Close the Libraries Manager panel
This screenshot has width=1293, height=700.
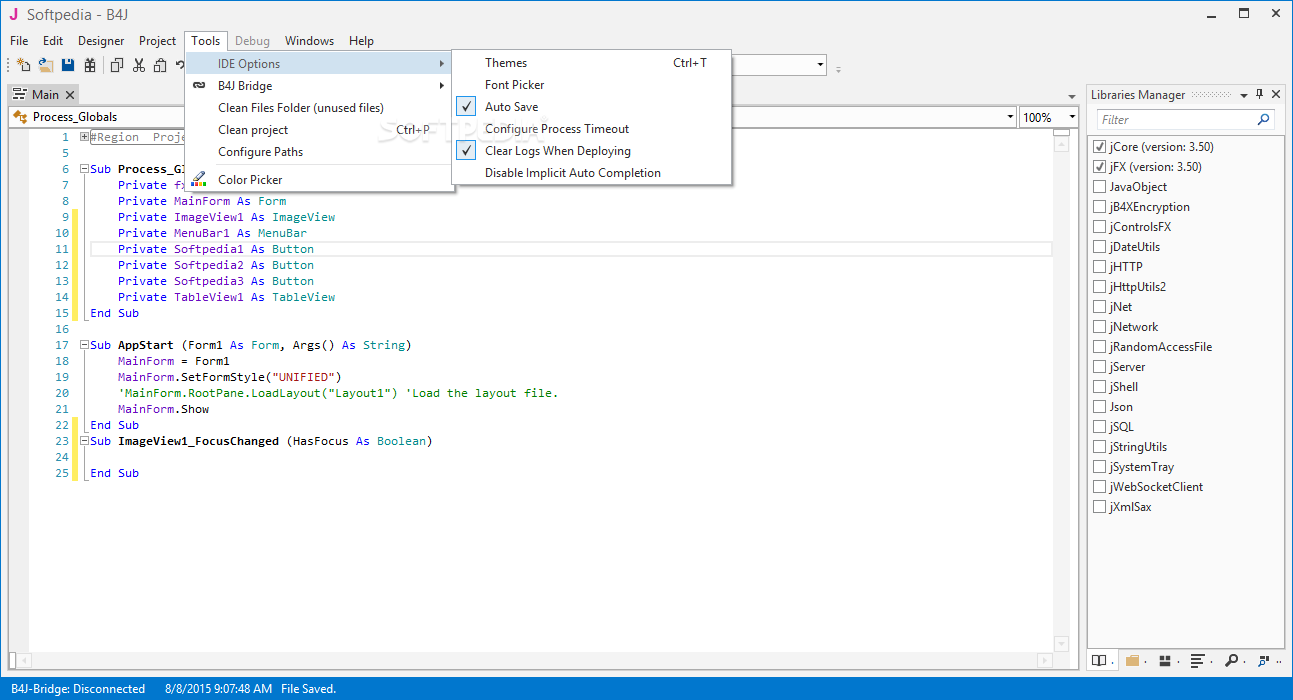[1275, 95]
